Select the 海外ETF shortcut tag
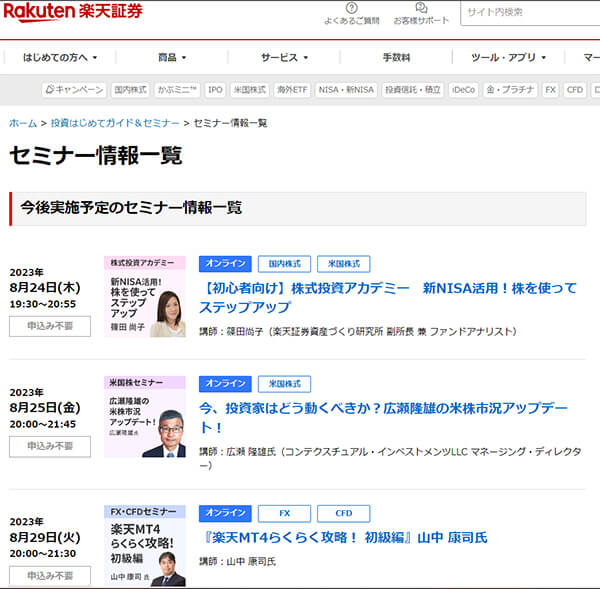The width and height of the screenshot is (600, 589). 292,90
